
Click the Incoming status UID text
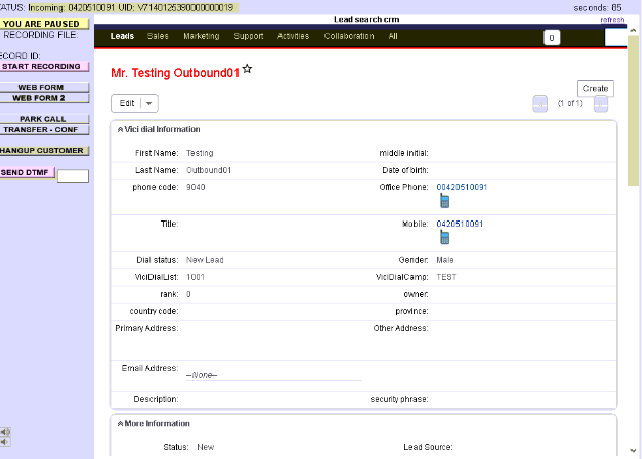coord(131,7)
